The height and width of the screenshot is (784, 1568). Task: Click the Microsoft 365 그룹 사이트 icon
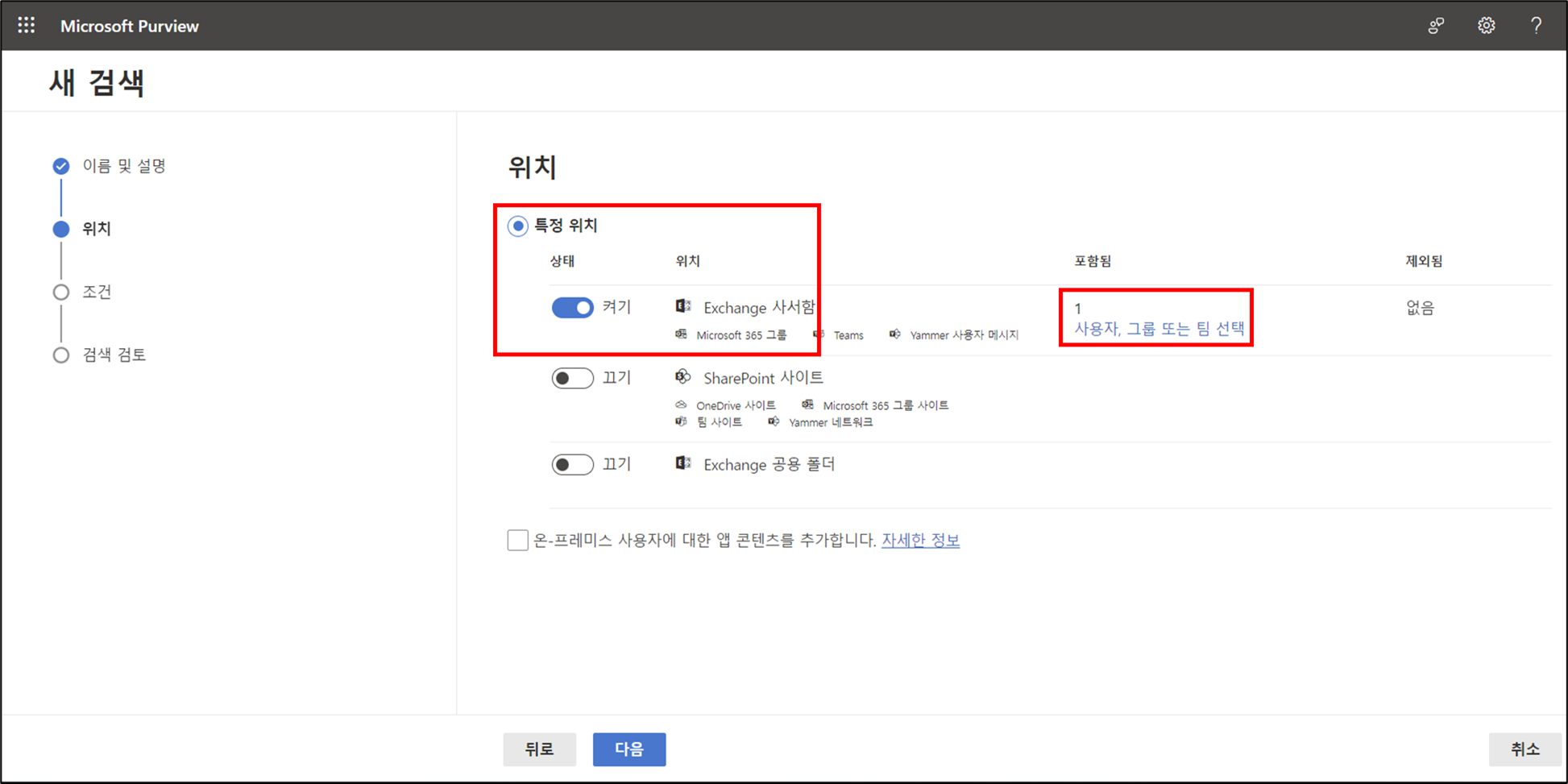807,404
